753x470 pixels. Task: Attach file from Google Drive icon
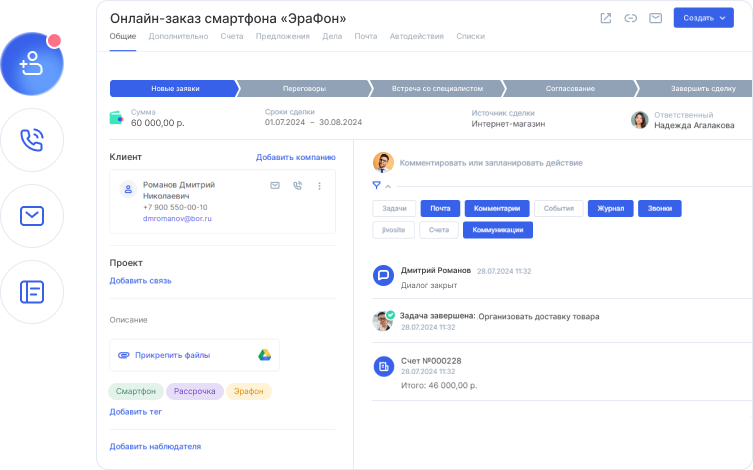pos(265,355)
